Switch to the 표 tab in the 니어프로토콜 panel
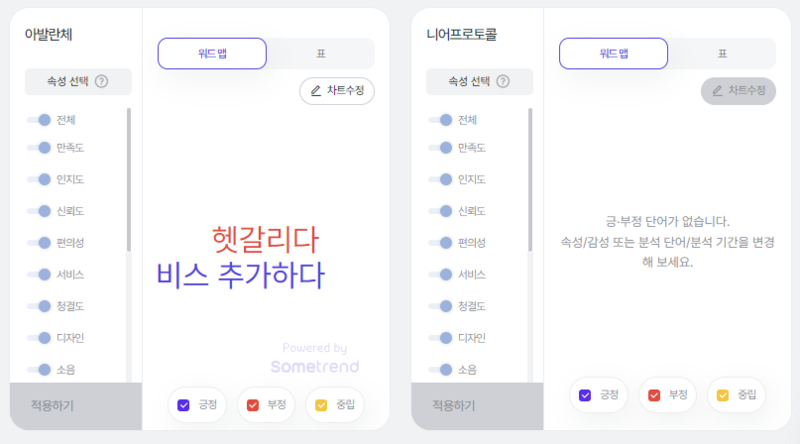 point(722,54)
